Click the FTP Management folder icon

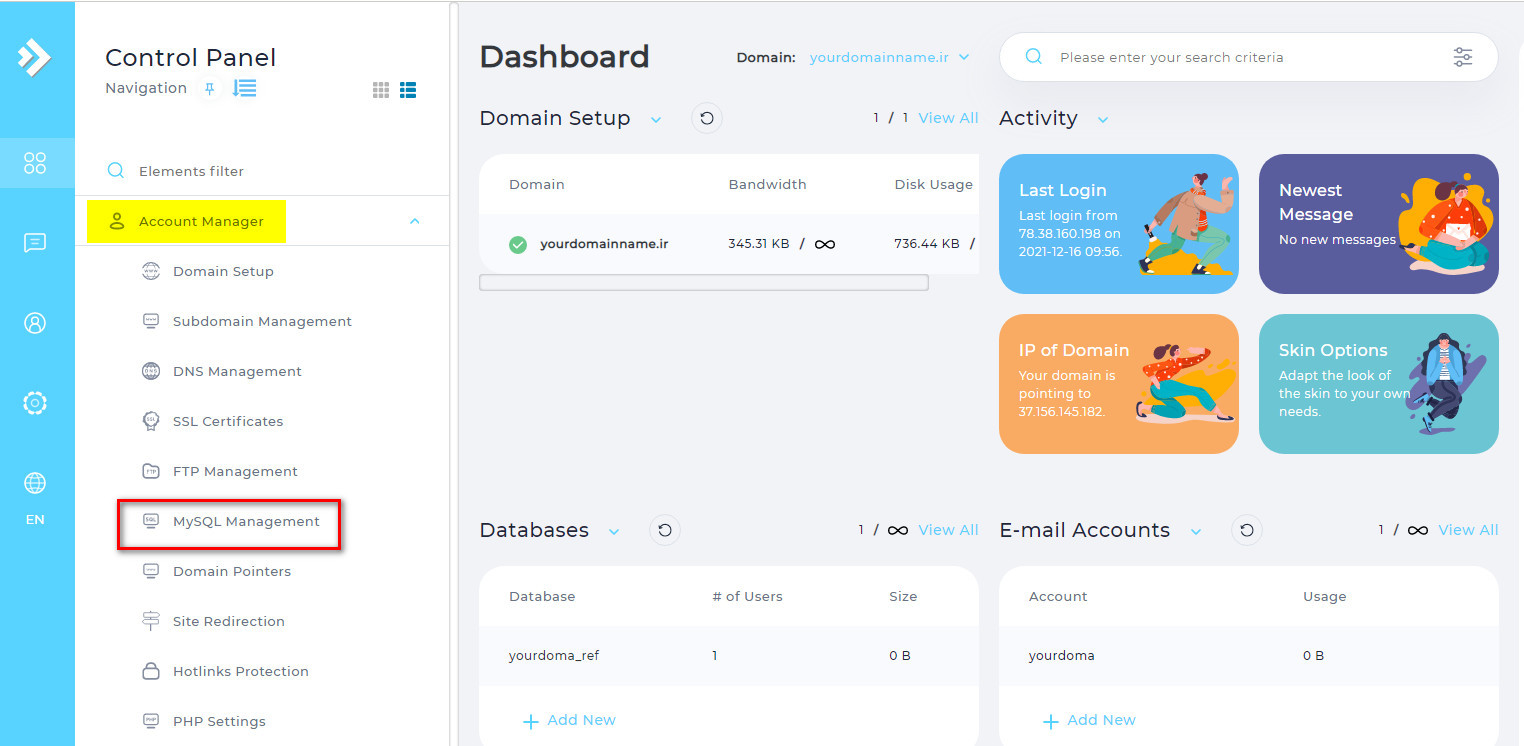pyautogui.click(x=151, y=471)
